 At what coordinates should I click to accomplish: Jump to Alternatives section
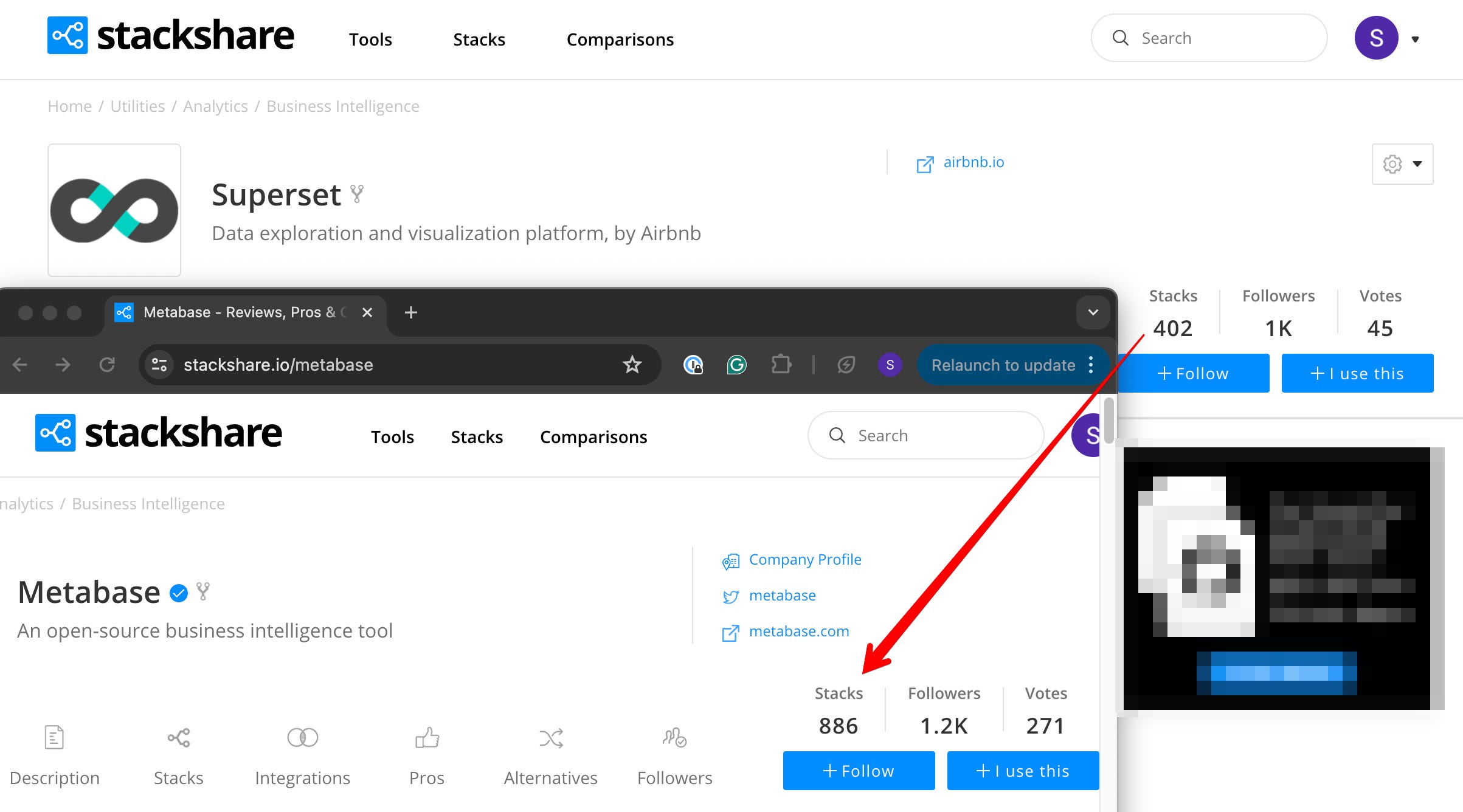click(x=551, y=756)
